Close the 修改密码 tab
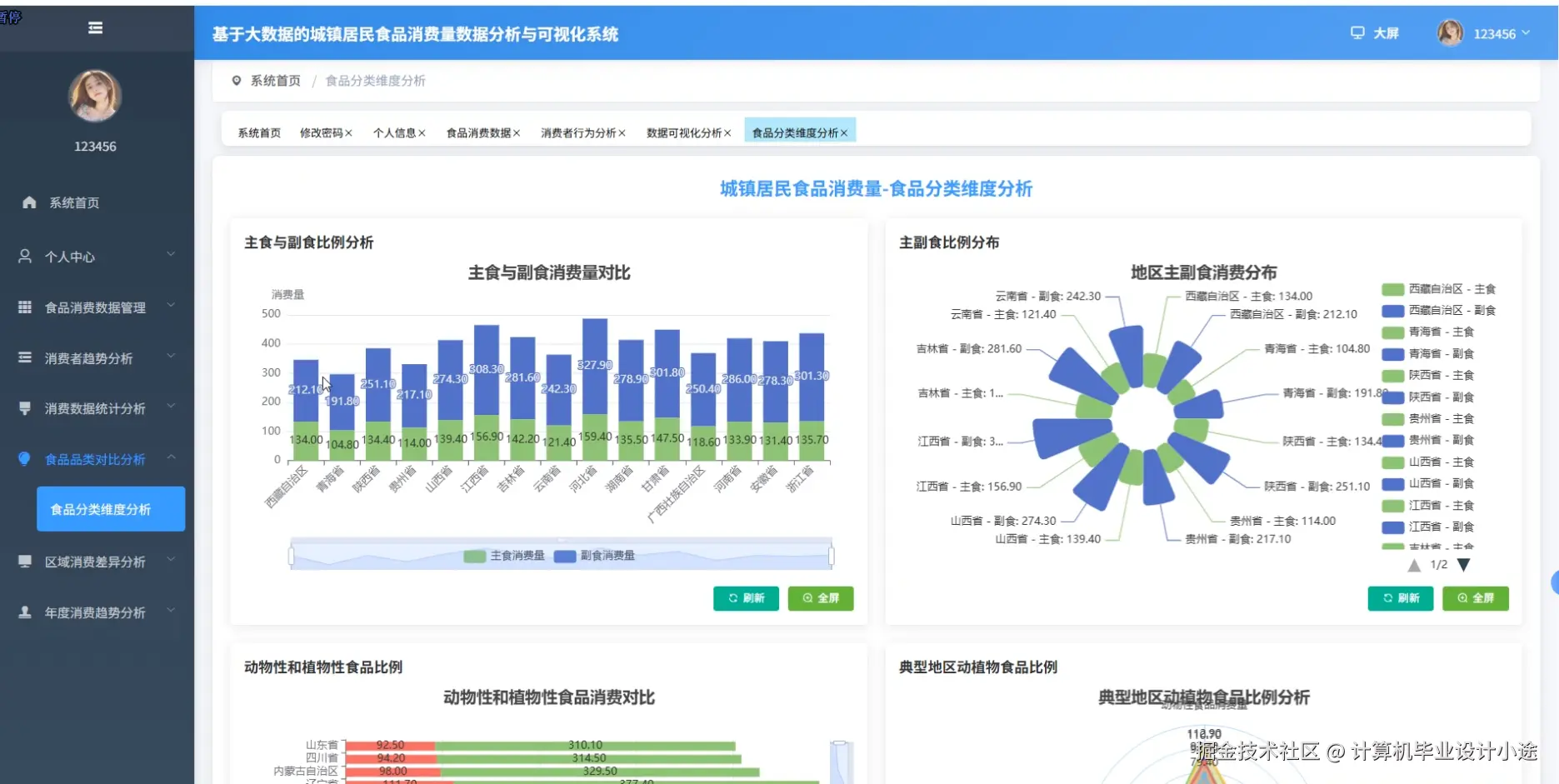Screen dimensions: 1559x784 (349, 133)
